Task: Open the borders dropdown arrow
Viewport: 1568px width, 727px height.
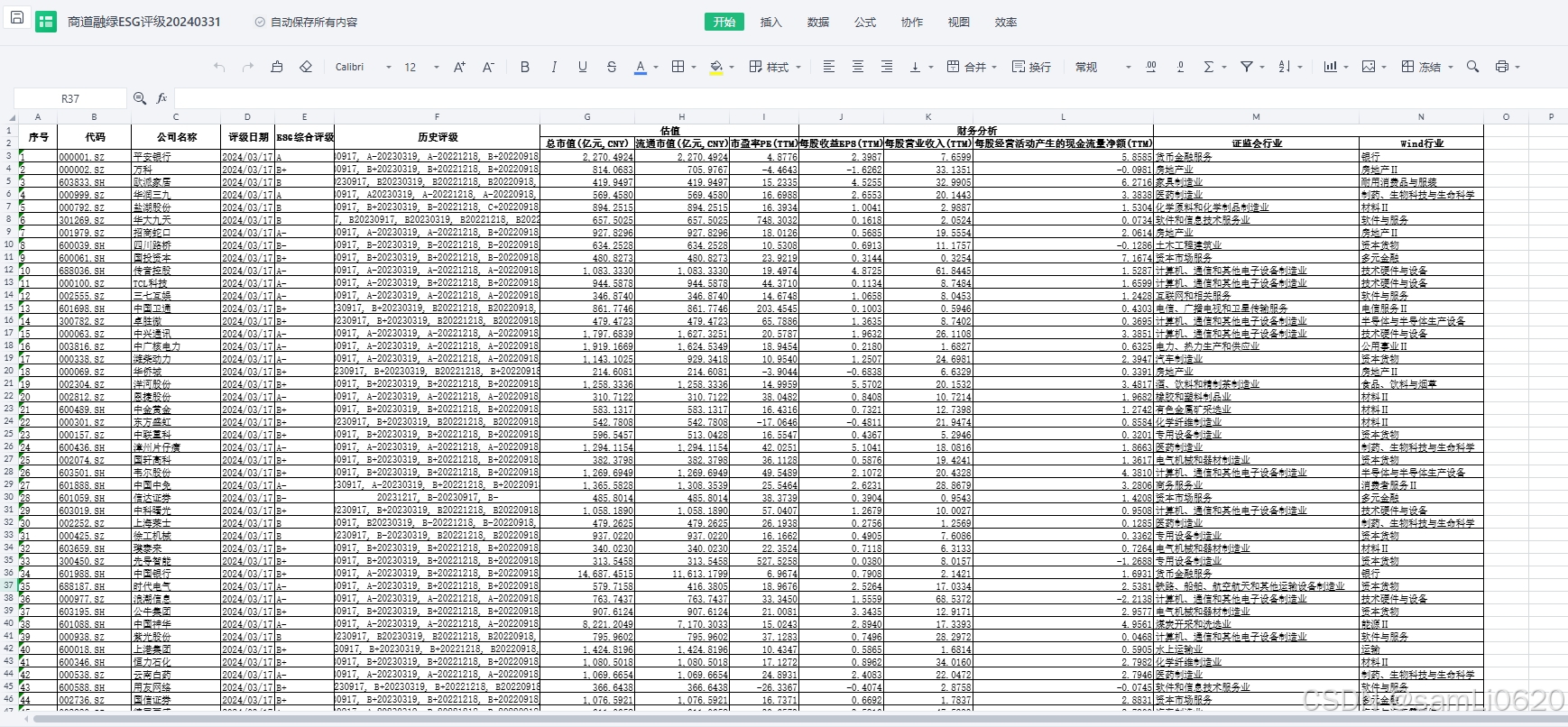Action: (694, 67)
